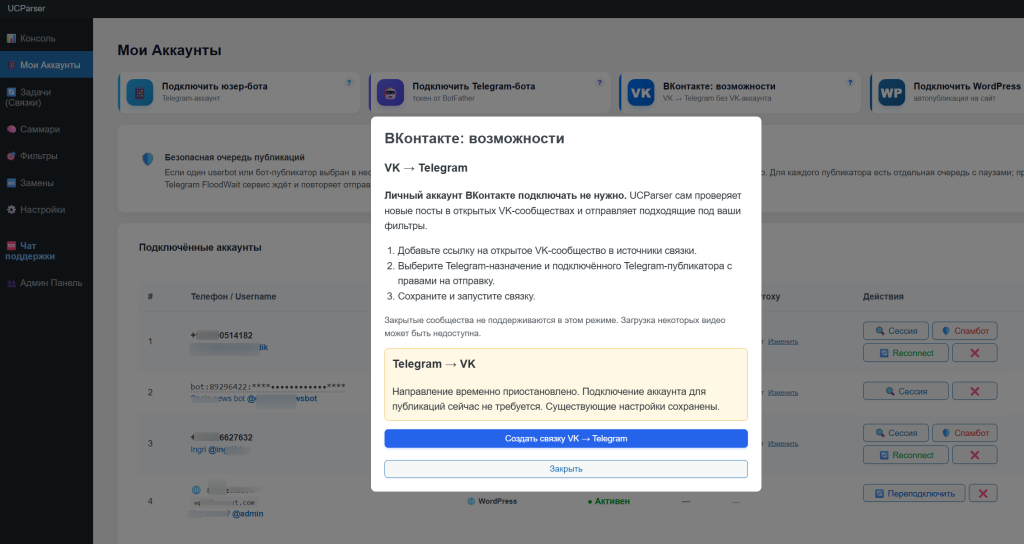Image resolution: width=1024 pixels, height=544 pixels.
Task: Delete WordPress account row 4 with X
Action: click(x=983, y=494)
